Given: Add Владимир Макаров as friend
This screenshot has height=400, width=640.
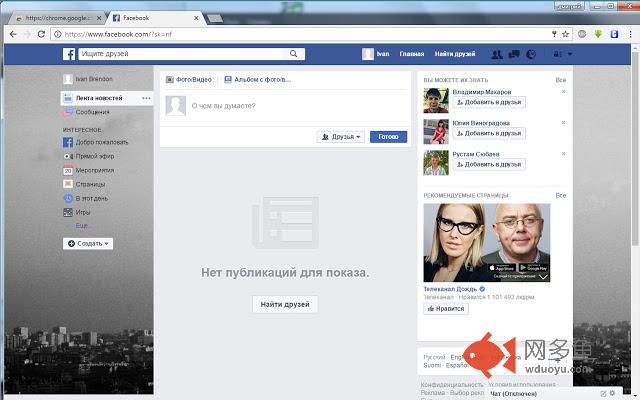Looking at the screenshot, I should tap(489, 102).
